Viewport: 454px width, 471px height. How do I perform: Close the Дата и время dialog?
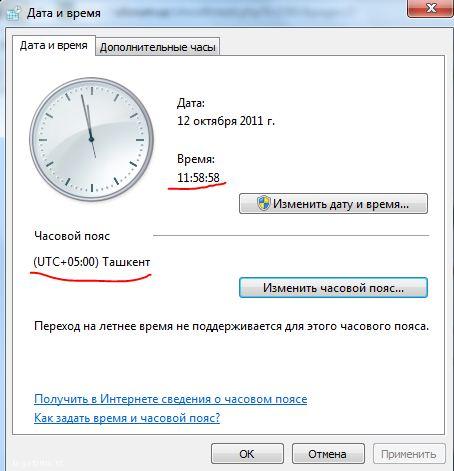[x=430, y=8]
